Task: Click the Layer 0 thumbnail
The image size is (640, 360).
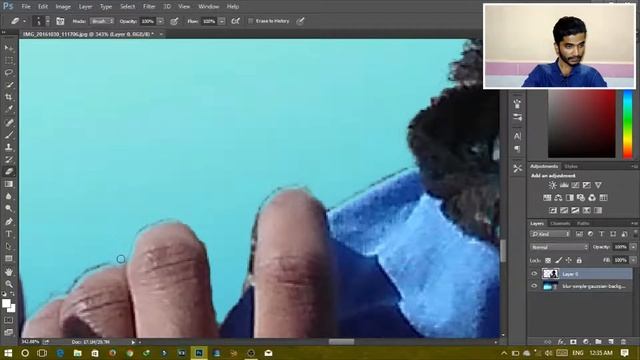Action: 550,274
